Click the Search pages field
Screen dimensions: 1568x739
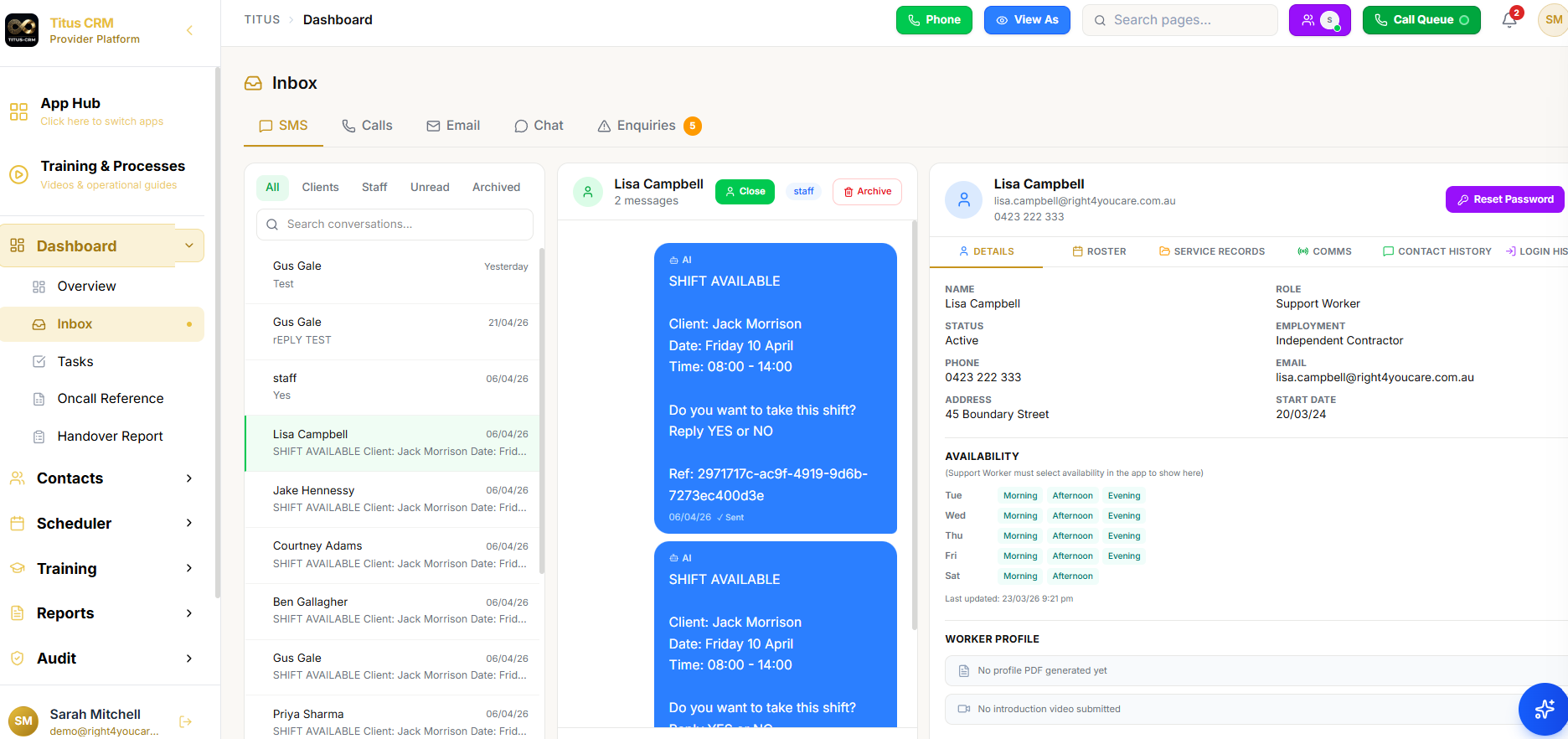1180,20
